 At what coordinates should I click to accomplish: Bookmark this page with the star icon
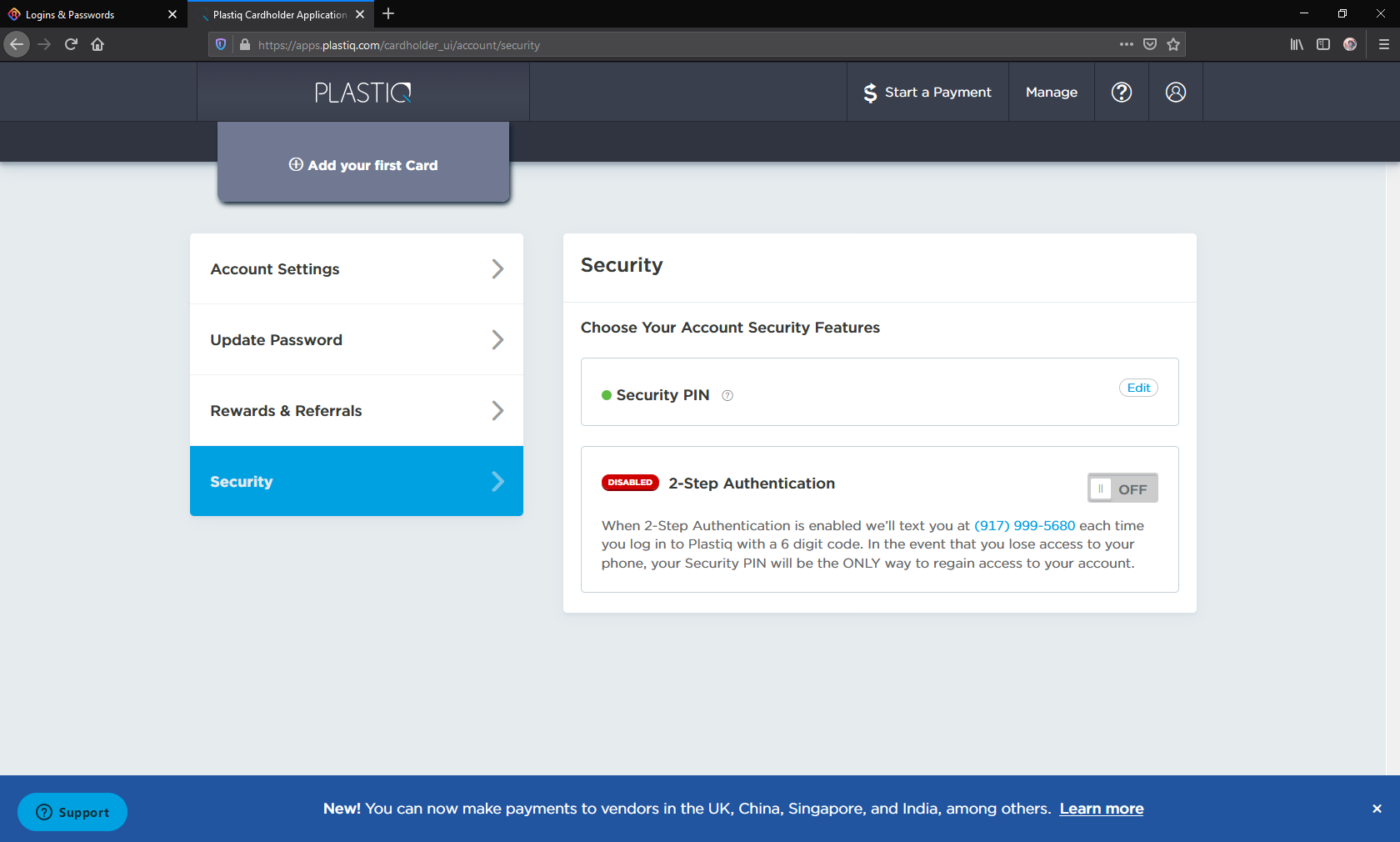(1173, 44)
